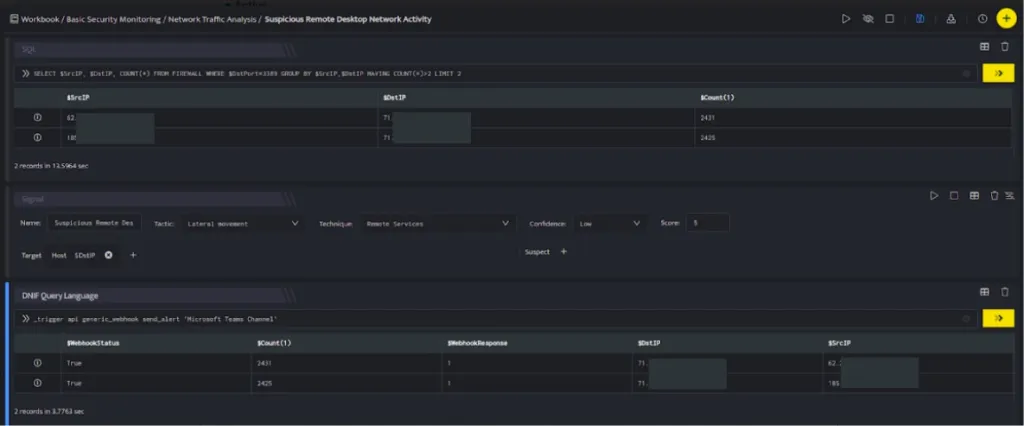Image resolution: width=1024 pixels, height=426 pixels.
Task: Open info icon for the 2425 row in webhook results
Action: coord(37,383)
